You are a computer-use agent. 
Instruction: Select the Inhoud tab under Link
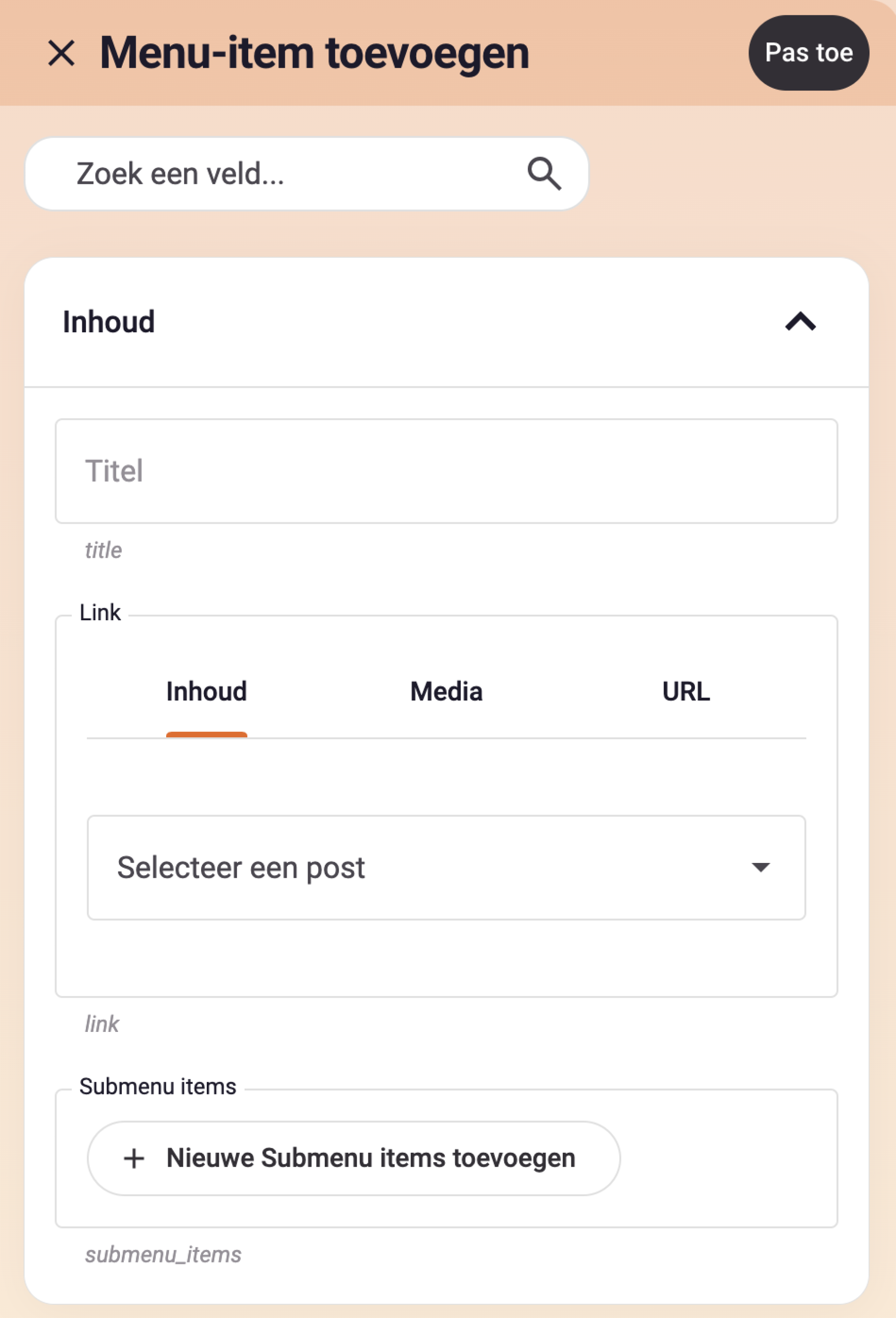[x=206, y=691]
